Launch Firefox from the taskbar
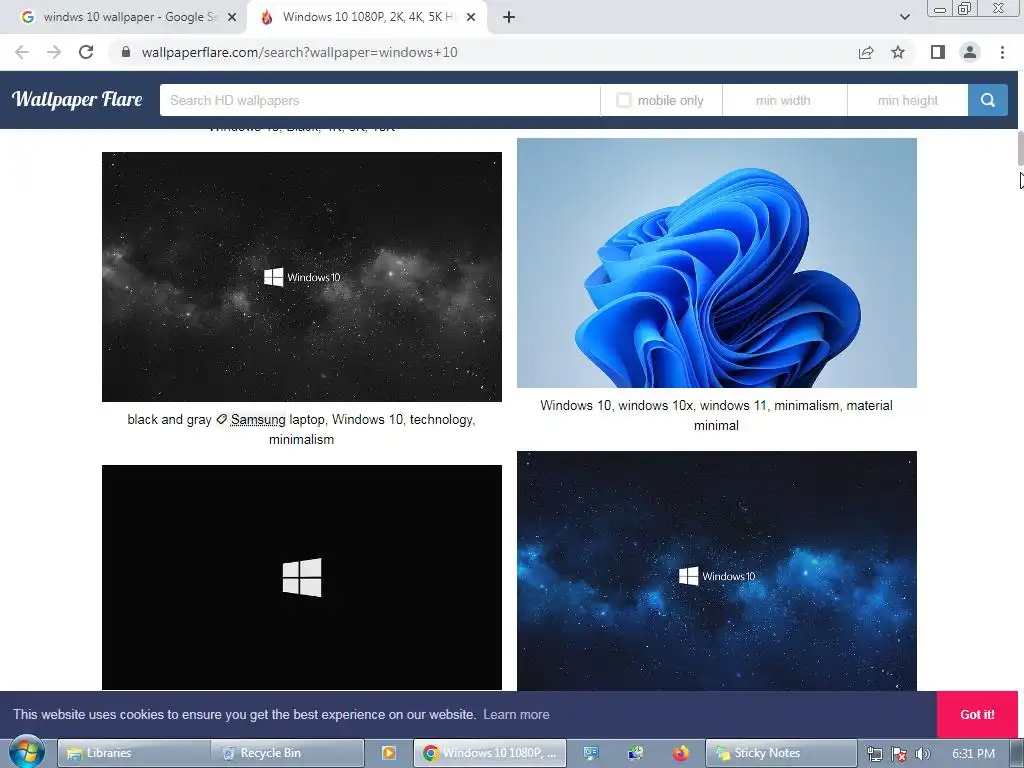Image resolution: width=1024 pixels, height=768 pixels. pyautogui.click(x=680, y=753)
